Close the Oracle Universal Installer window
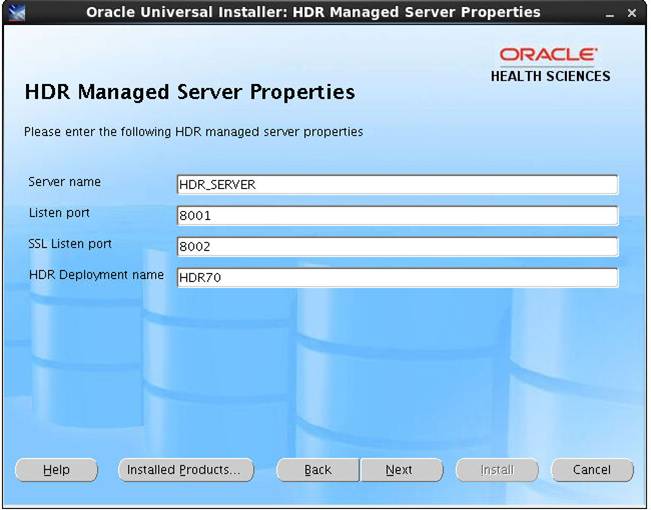This screenshot has width=651, height=510. pos(632,13)
